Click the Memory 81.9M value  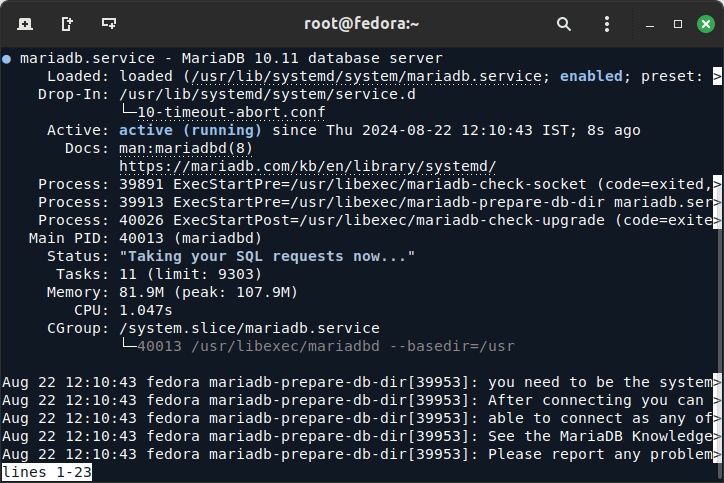click(x=141, y=292)
